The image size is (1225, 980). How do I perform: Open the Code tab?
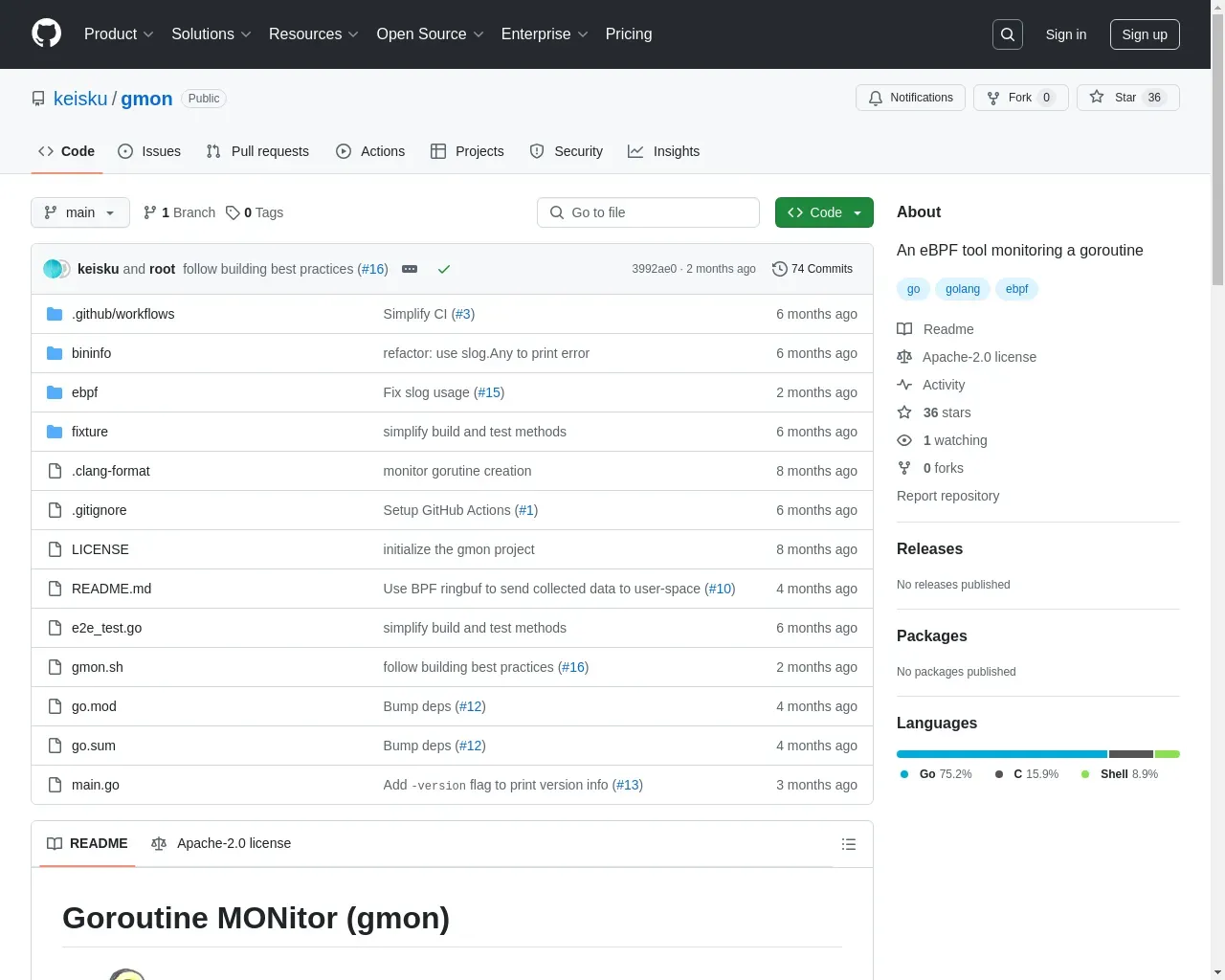(67, 151)
